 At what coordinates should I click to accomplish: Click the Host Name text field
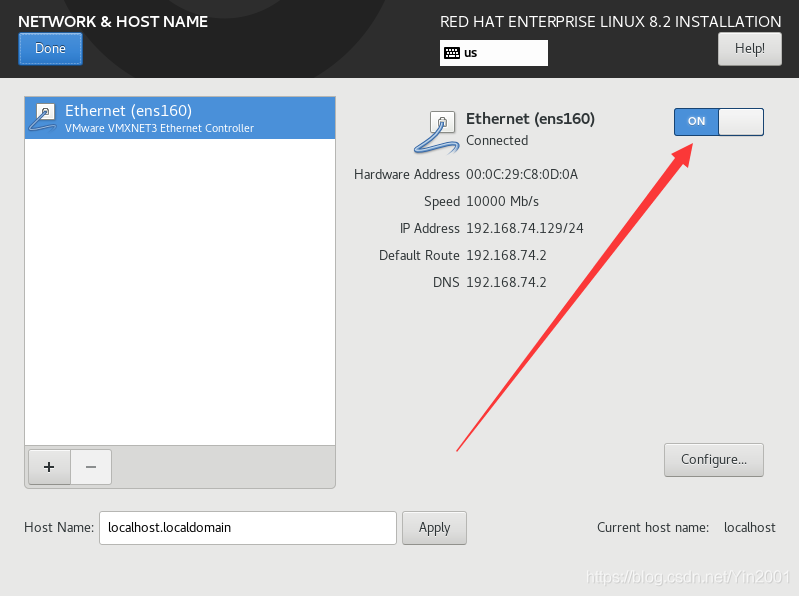[x=248, y=528]
